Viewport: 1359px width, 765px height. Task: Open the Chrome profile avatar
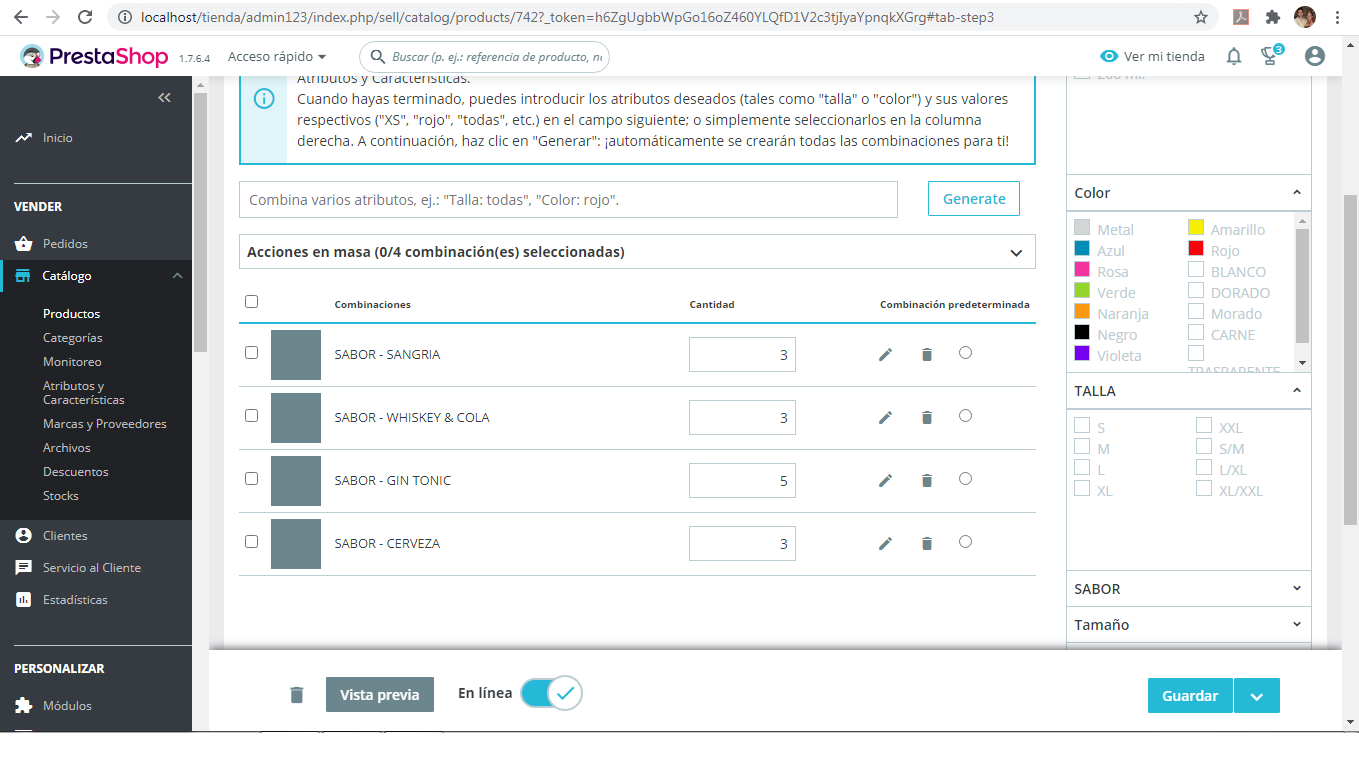[x=1304, y=17]
